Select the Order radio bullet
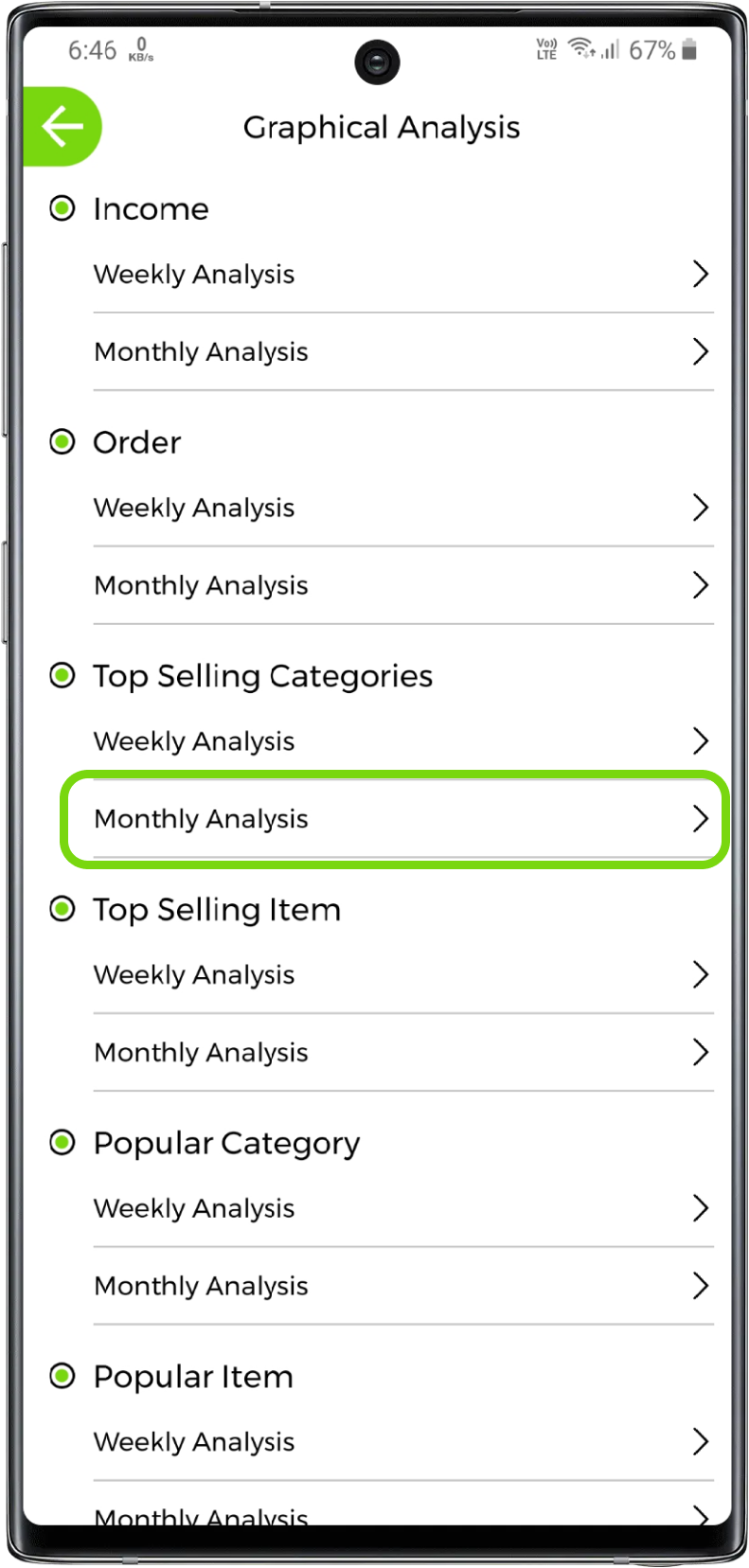The image size is (749, 1568). tap(62, 441)
